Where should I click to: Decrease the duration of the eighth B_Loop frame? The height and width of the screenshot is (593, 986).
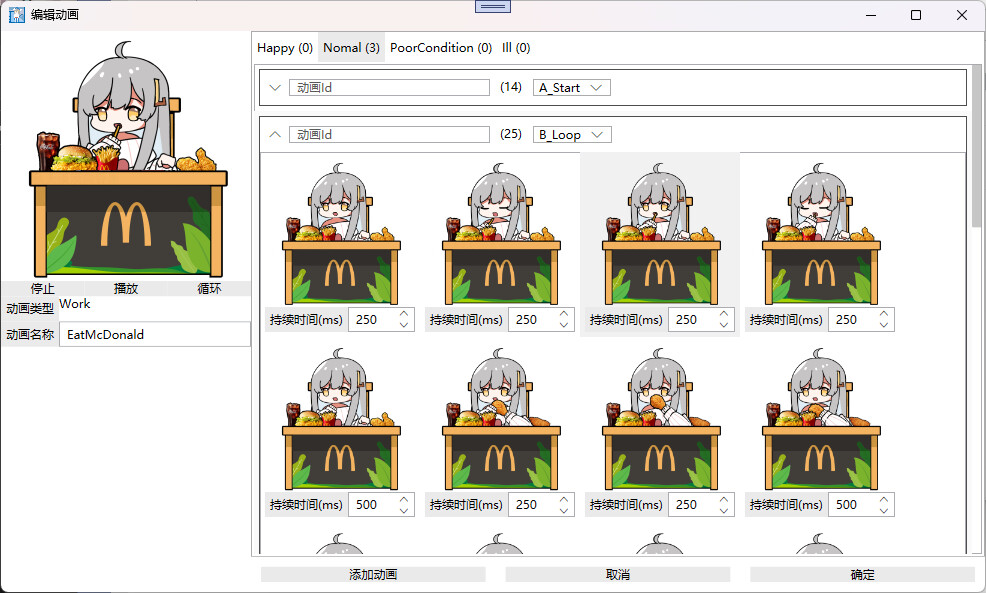coord(884,511)
